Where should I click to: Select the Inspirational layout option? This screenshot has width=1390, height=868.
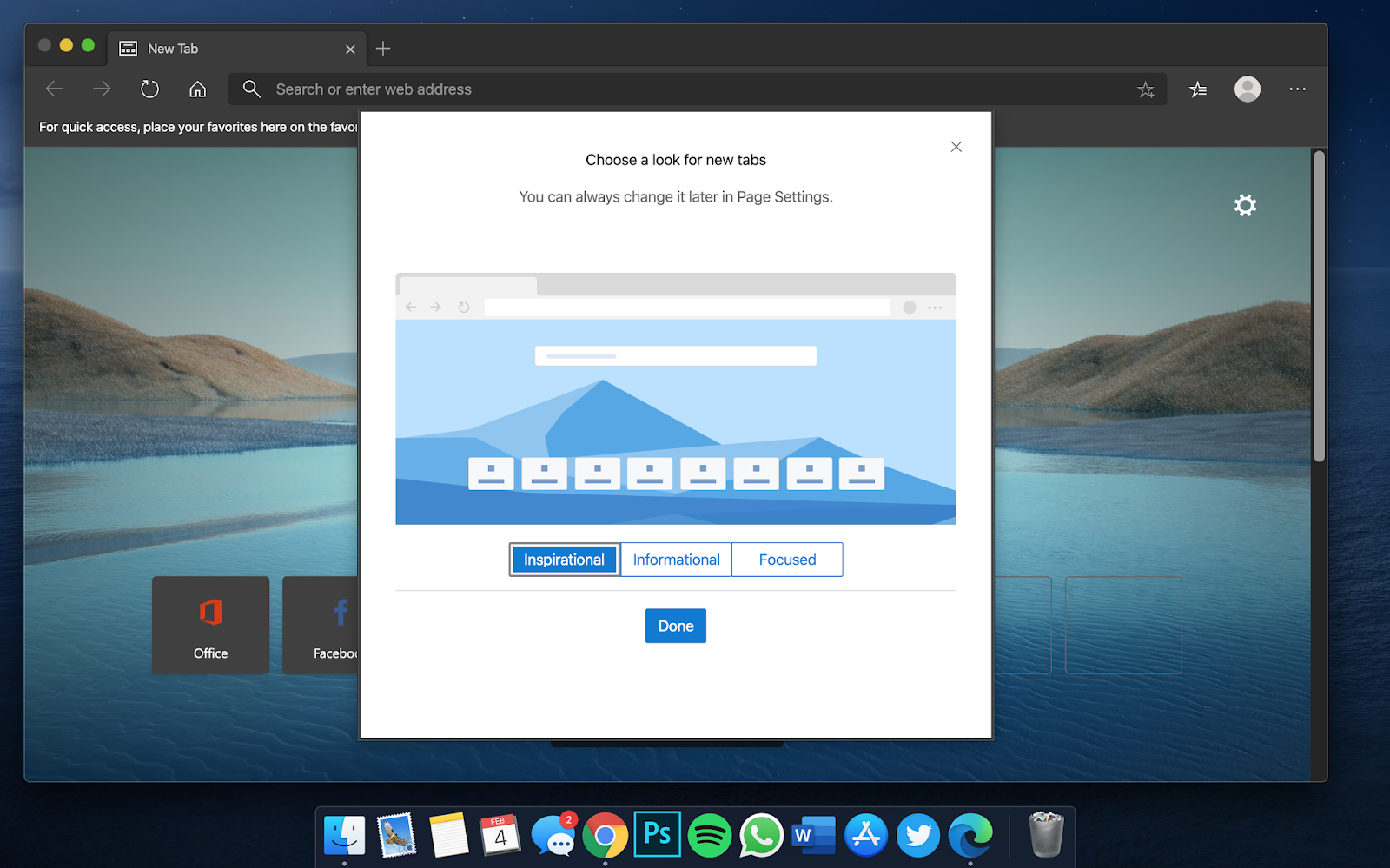[563, 559]
